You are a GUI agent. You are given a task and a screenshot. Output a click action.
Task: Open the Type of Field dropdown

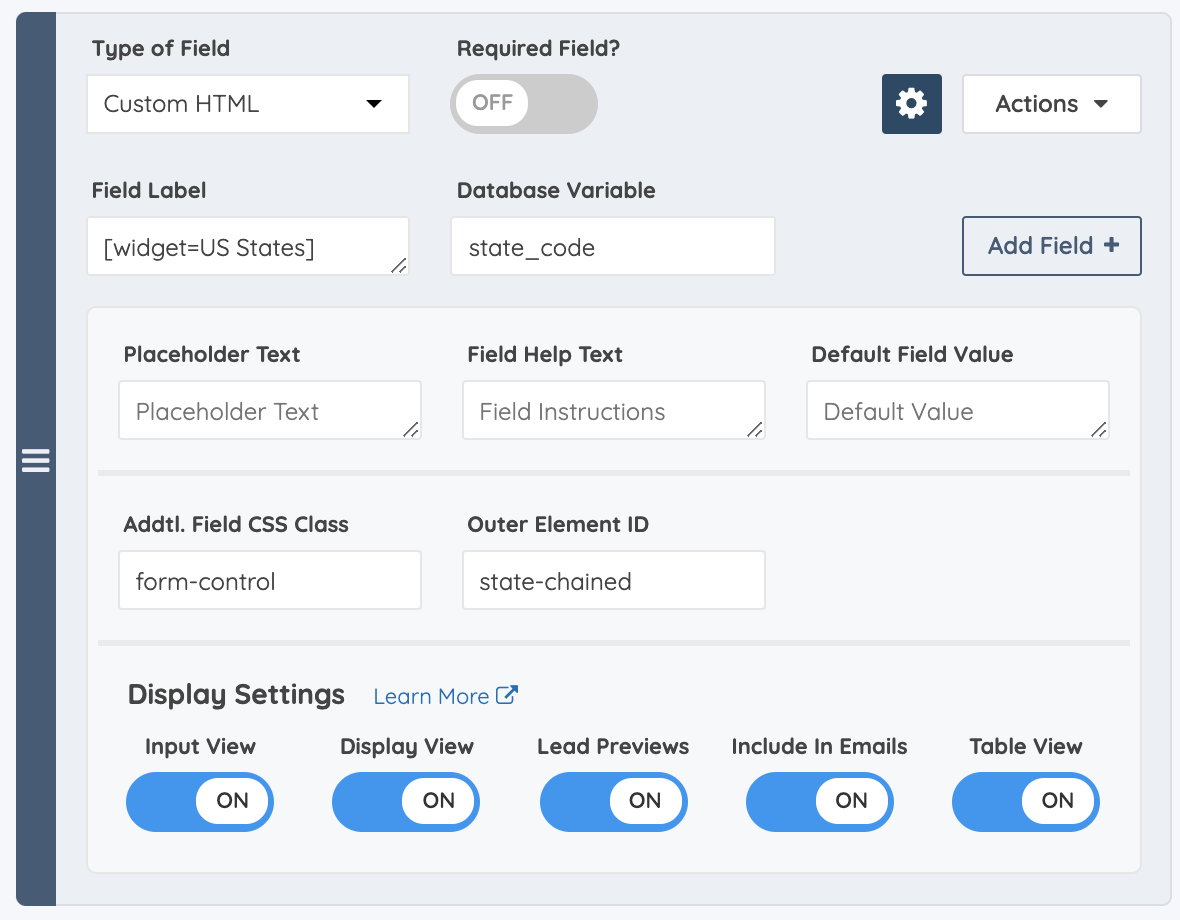tap(248, 104)
